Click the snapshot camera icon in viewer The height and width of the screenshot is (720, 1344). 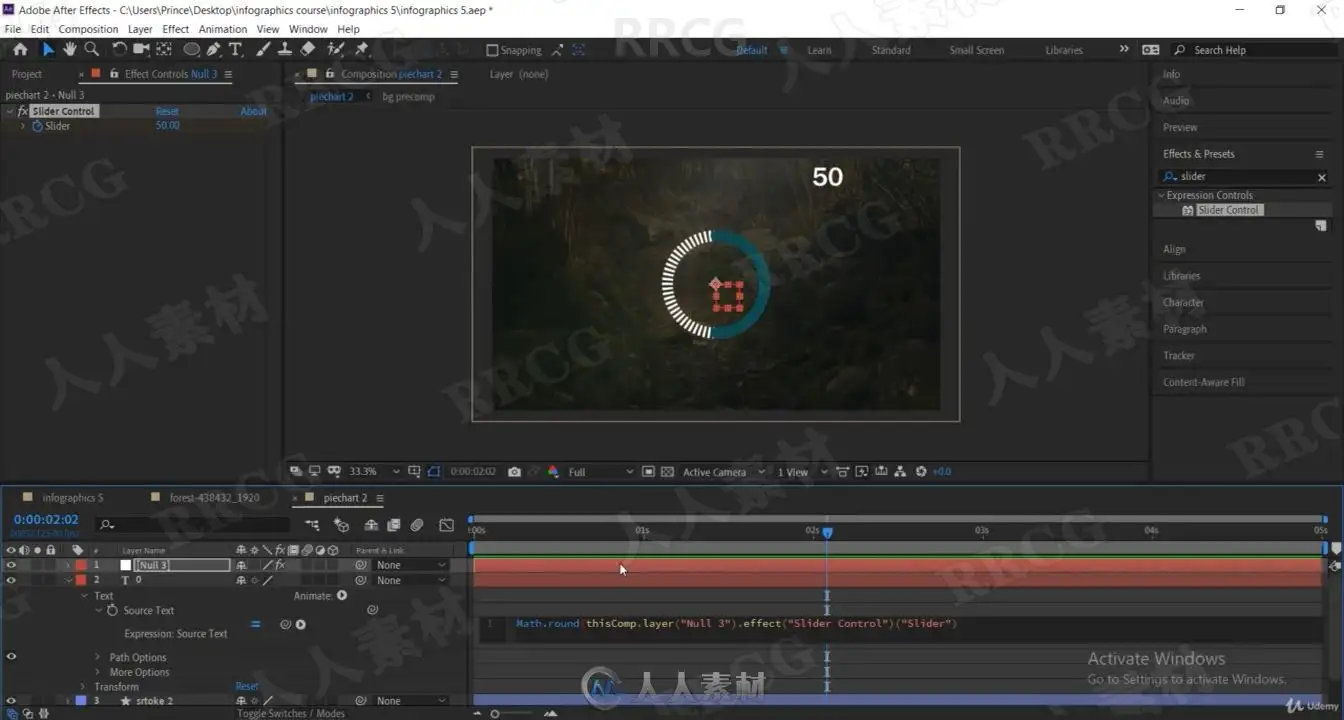[514, 472]
